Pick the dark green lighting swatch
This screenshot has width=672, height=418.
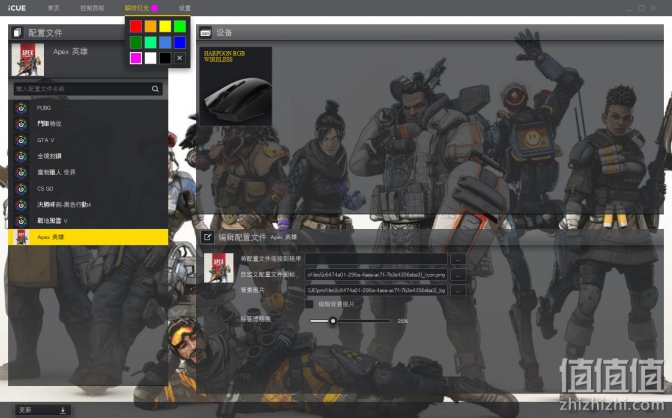click(136, 42)
